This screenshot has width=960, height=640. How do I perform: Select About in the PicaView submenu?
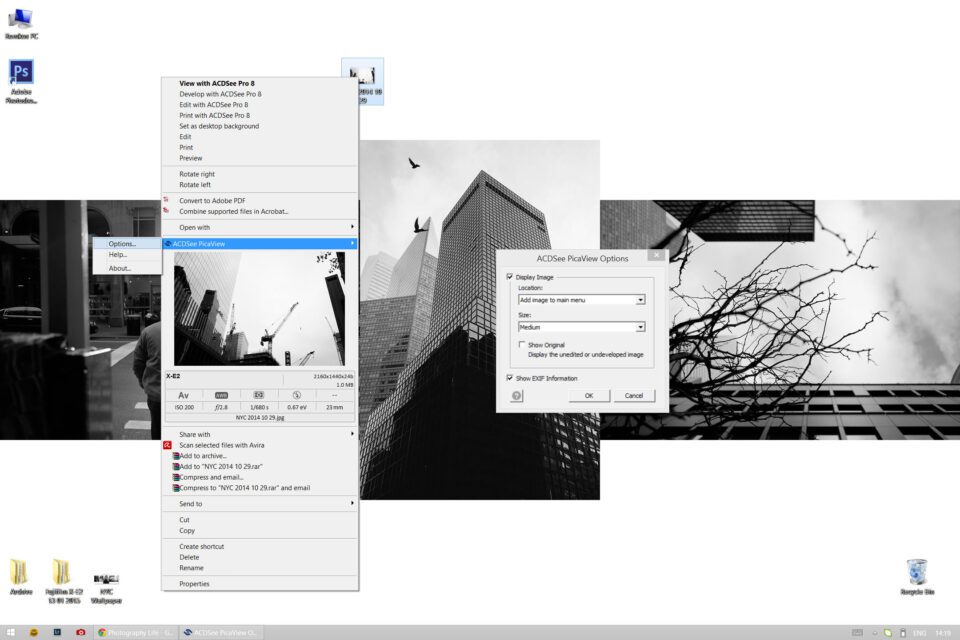tap(127, 268)
